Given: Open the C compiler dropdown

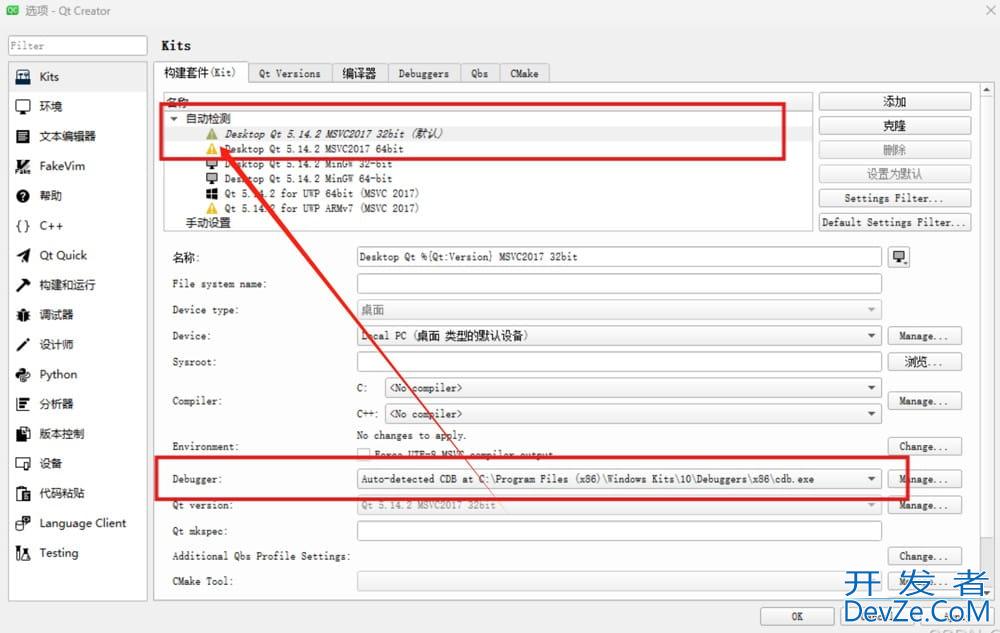Looking at the screenshot, I should [633, 388].
